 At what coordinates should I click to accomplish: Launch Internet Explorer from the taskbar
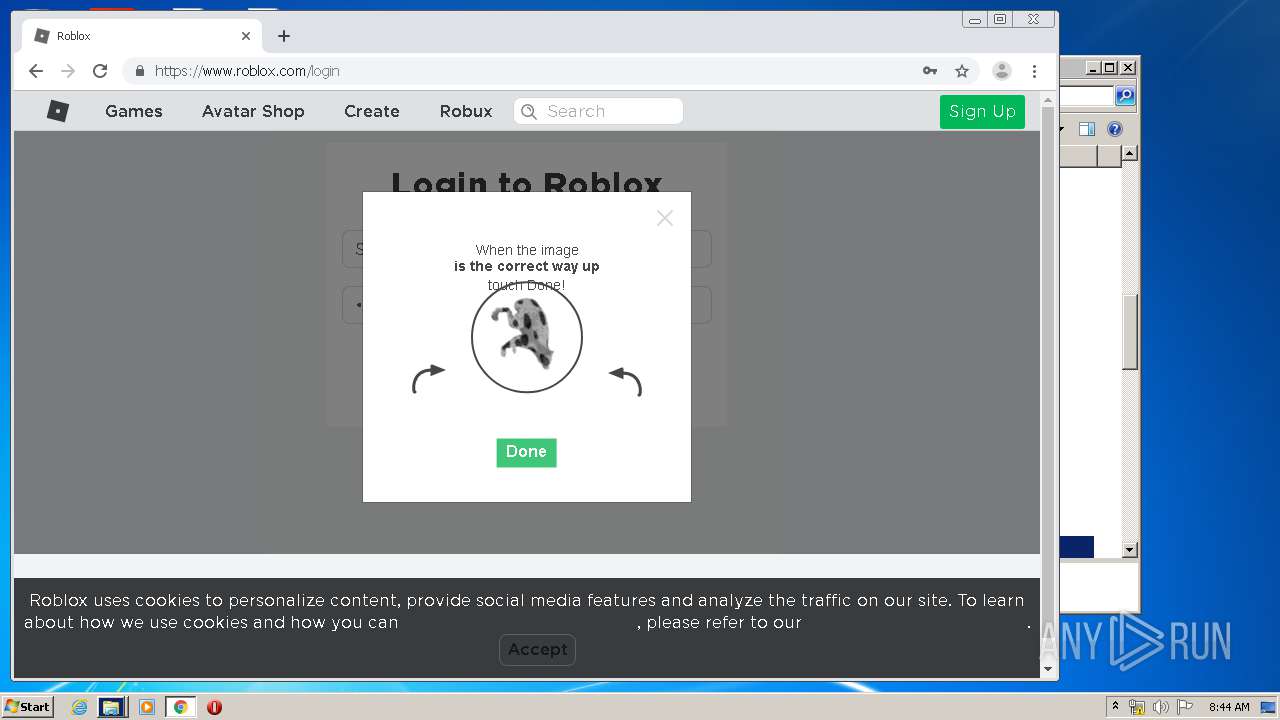[79, 707]
